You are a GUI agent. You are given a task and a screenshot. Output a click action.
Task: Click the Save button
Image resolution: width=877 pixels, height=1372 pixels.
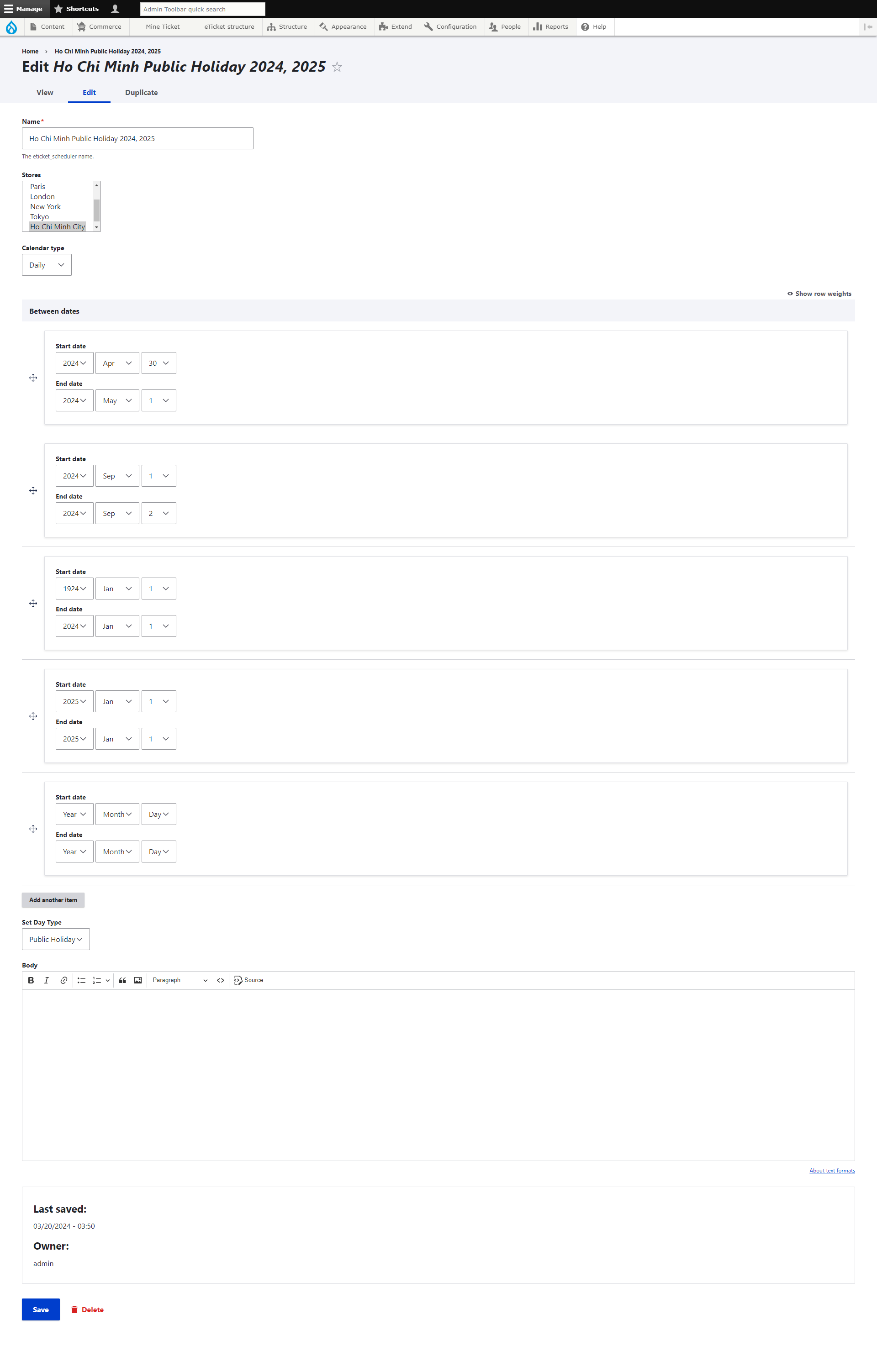(41, 1309)
